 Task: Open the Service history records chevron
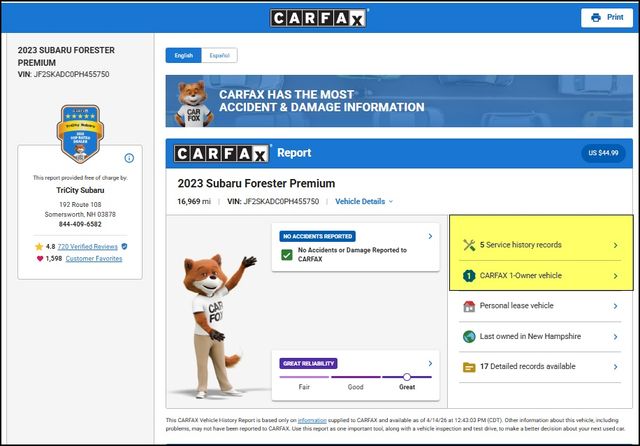[615, 245]
